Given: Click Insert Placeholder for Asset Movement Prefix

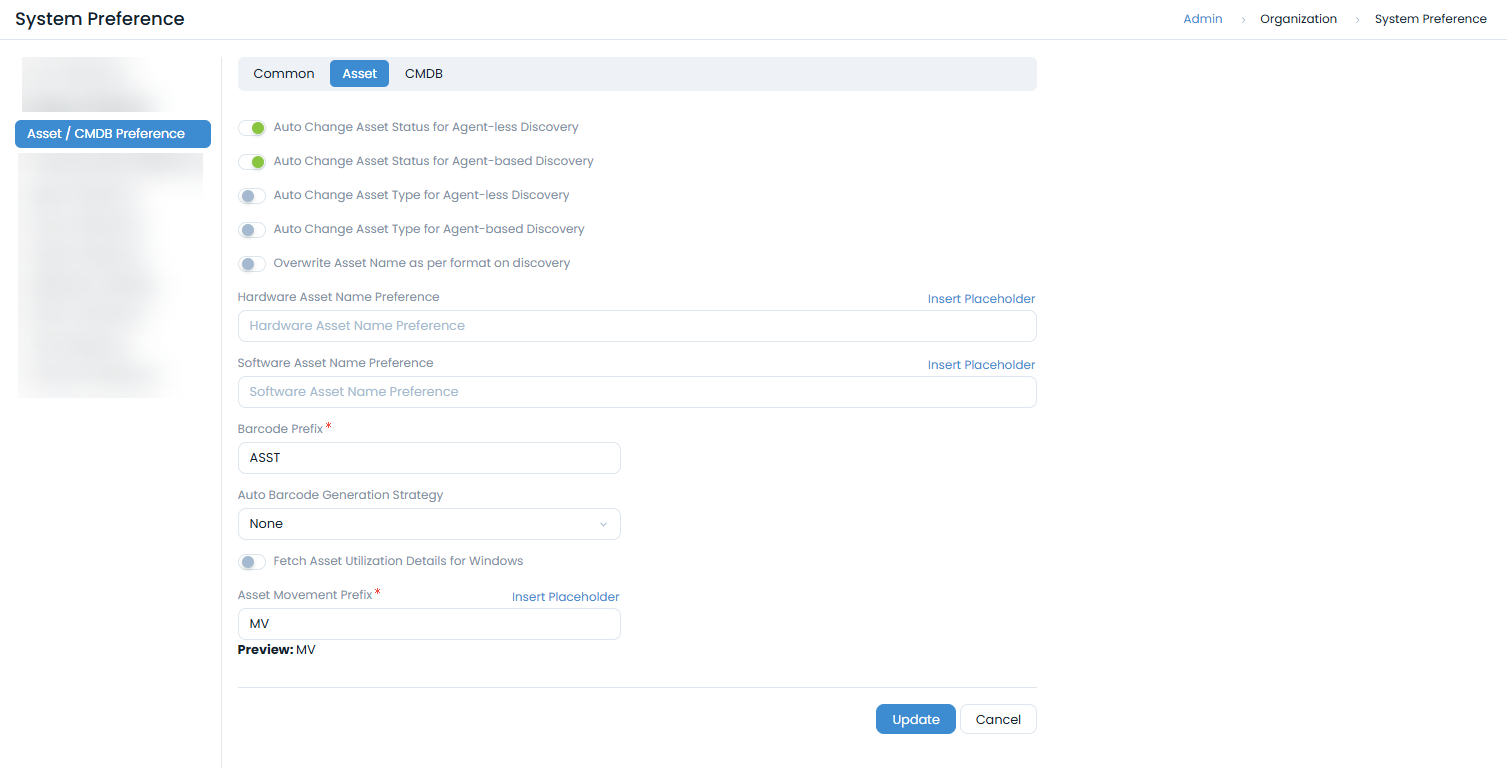Looking at the screenshot, I should point(565,597).
